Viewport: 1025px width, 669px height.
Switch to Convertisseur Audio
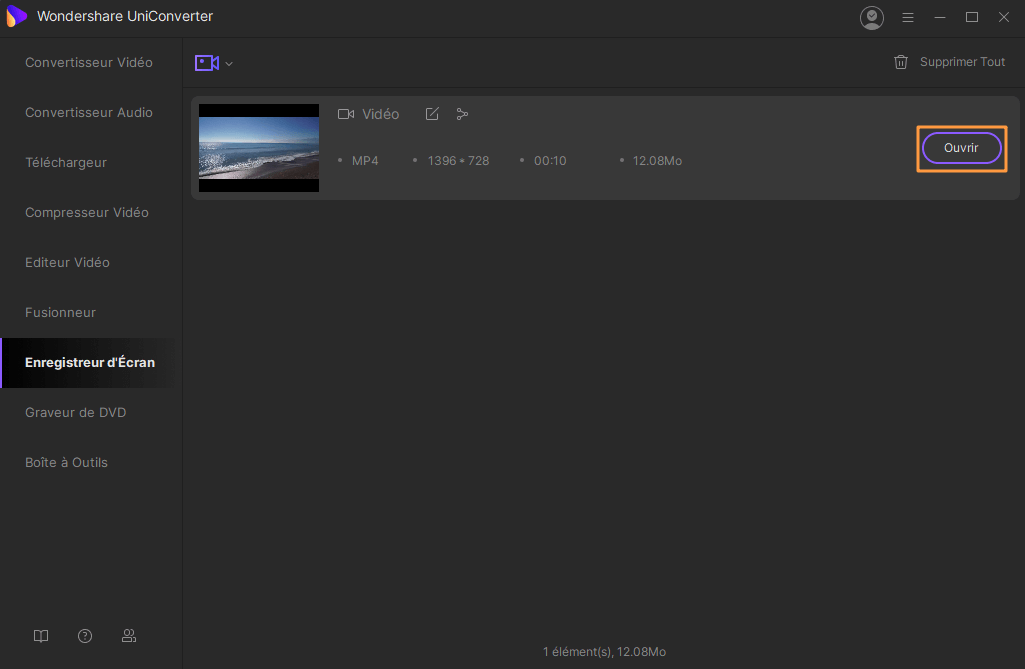click(89, 112)
